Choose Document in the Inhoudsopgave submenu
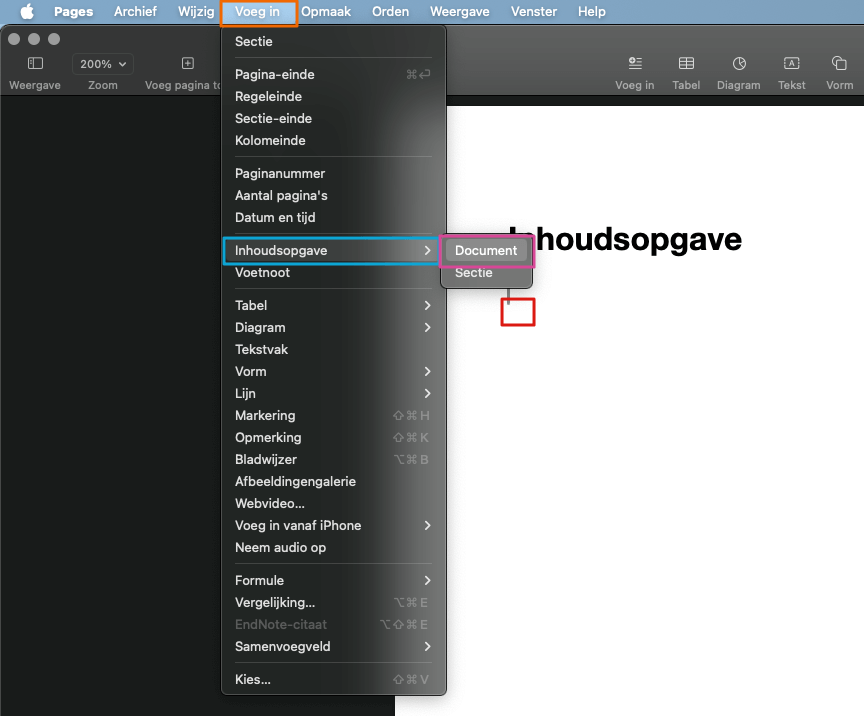This screenshot has width=864, height=716. coord(487,250)
